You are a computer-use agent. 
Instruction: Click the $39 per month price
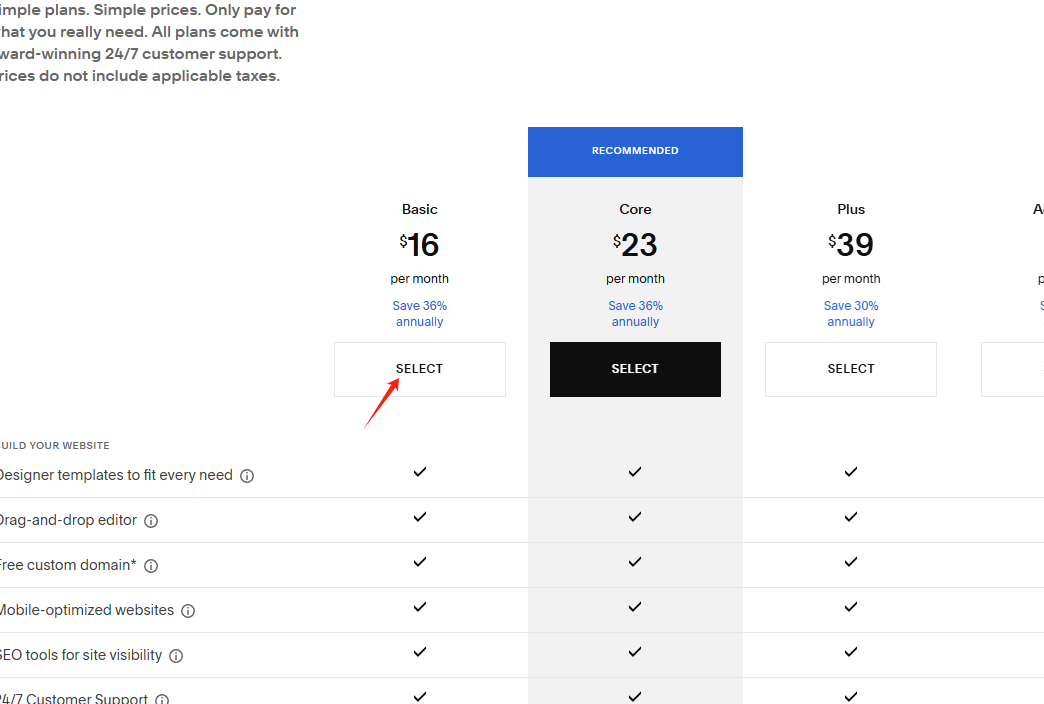click(851, 245)
